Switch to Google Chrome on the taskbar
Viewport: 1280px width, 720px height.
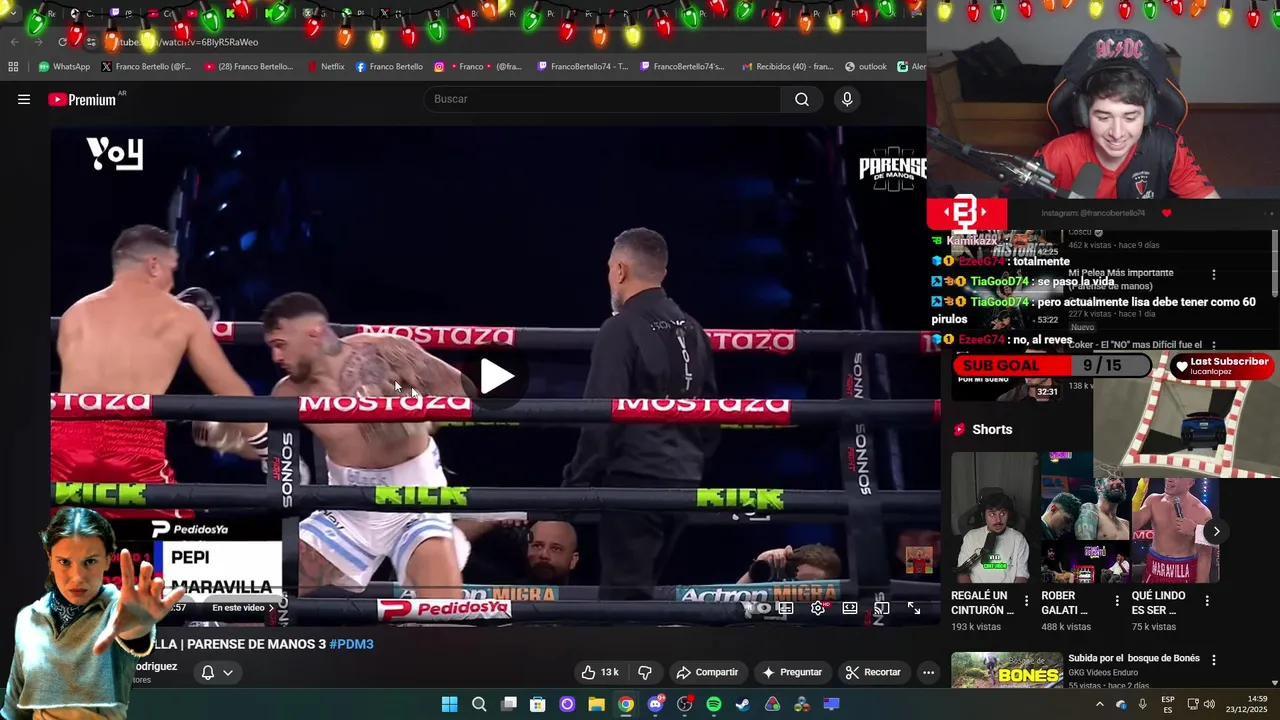pos(626,704)
